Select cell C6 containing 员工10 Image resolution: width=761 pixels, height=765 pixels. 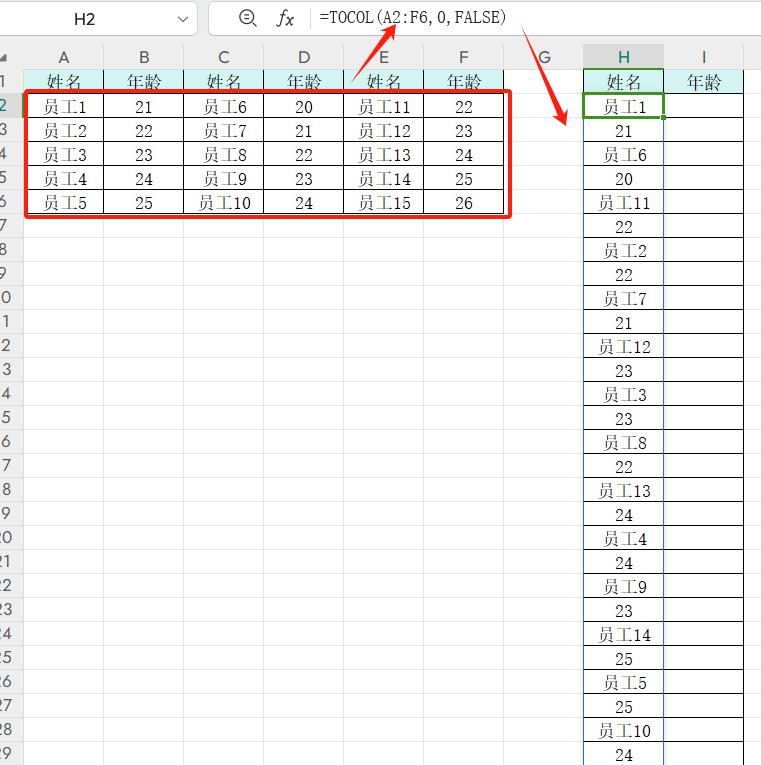click(223, 201)
